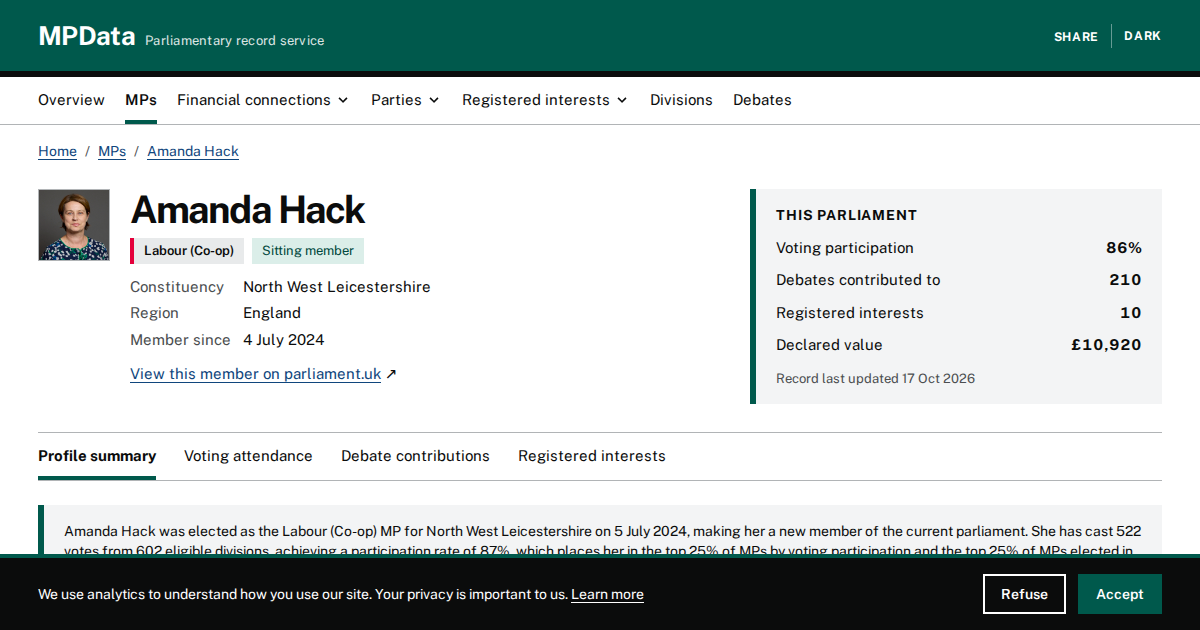Click the Labour (Co-op) party tag
Viewport: 1200px width, 630px height.
tap(188, 251)
